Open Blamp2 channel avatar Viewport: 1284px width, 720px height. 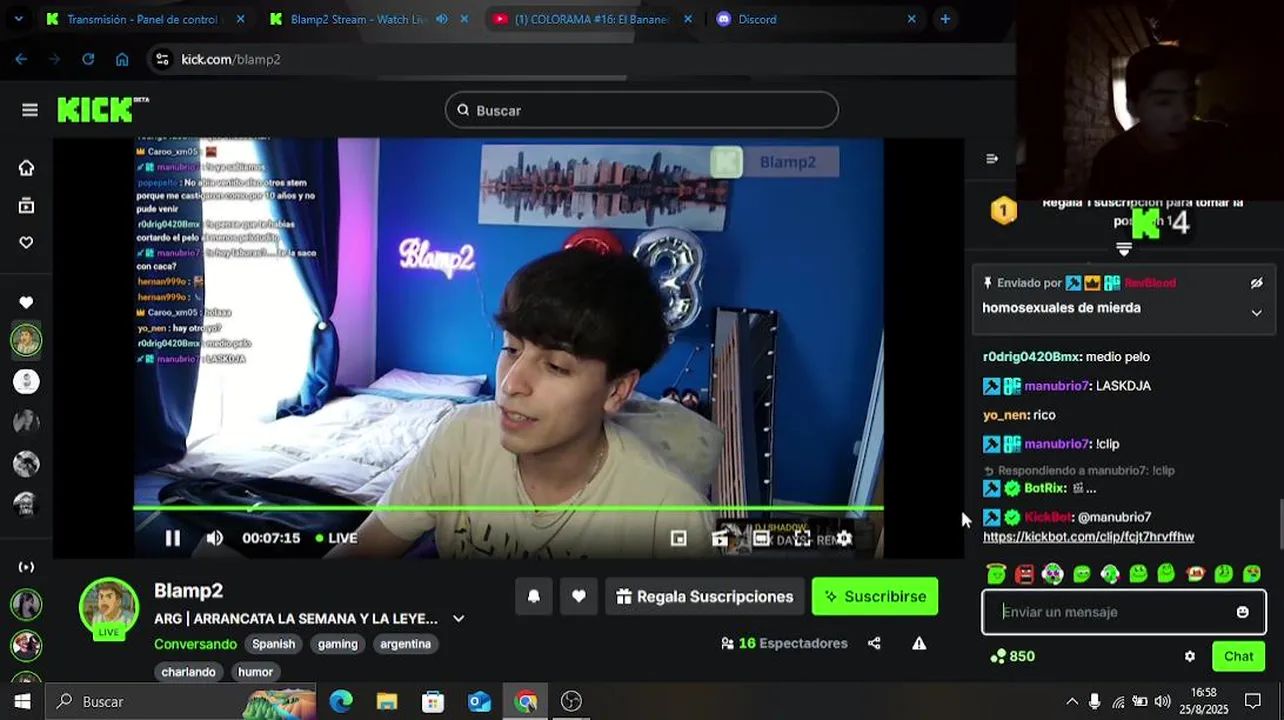[109, 607]
